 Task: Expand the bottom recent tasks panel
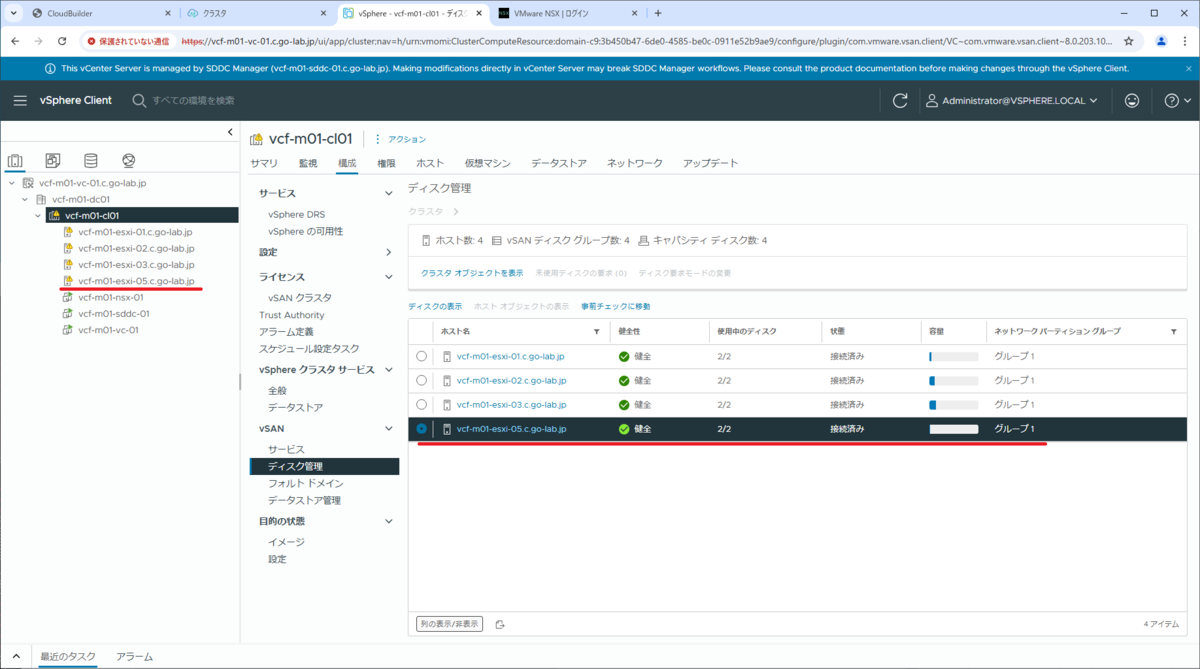(16, 657)
